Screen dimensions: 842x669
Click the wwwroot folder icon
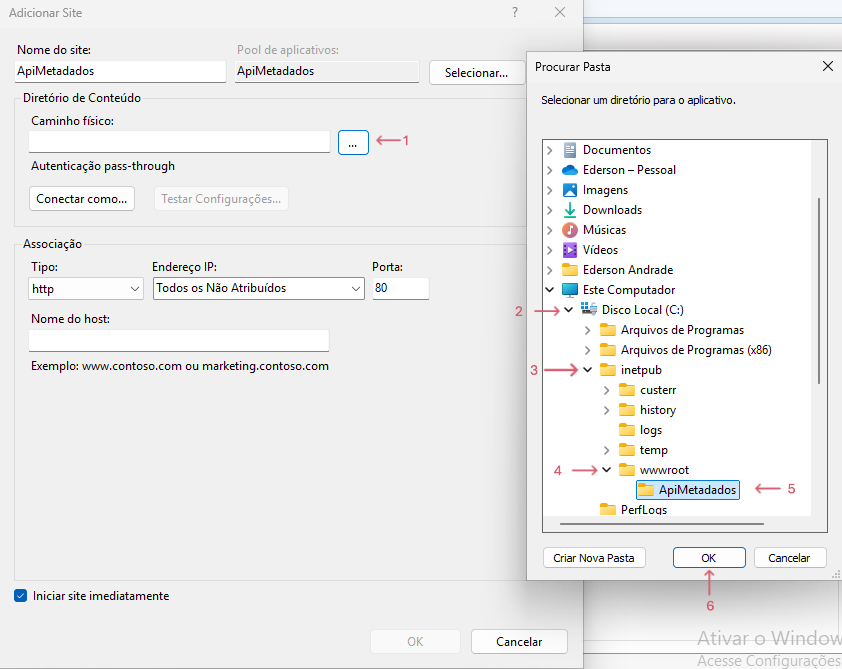click(x=627, y=470)
